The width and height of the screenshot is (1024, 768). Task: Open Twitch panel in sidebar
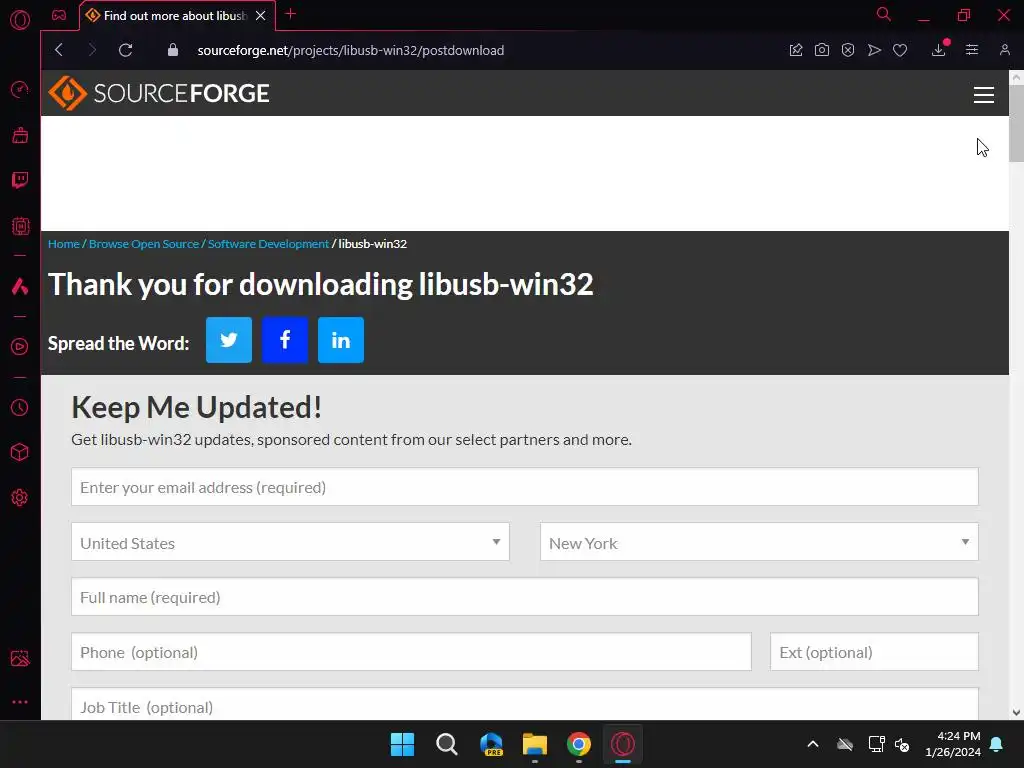click(x=20, y=180)
